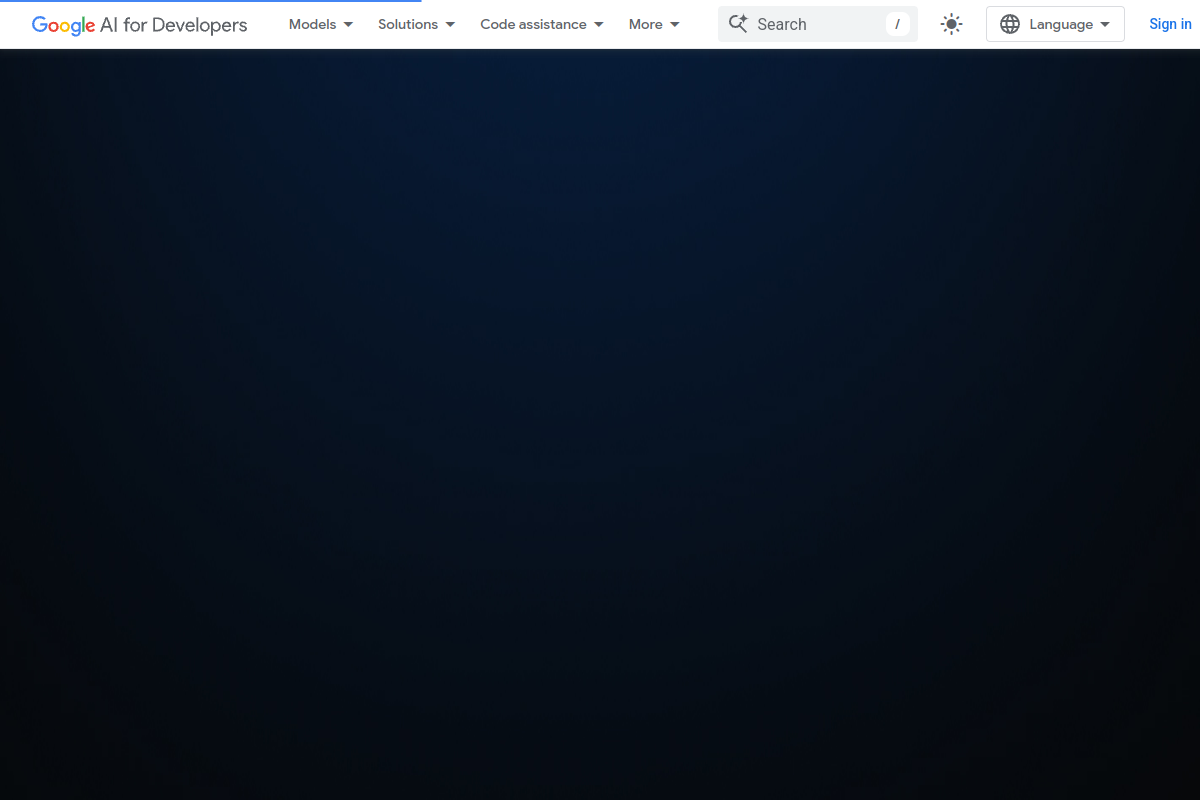This screenshot has width=1200, height=800.
Task: Expand the dropdown arrow beside More
Action: [674, 24]
